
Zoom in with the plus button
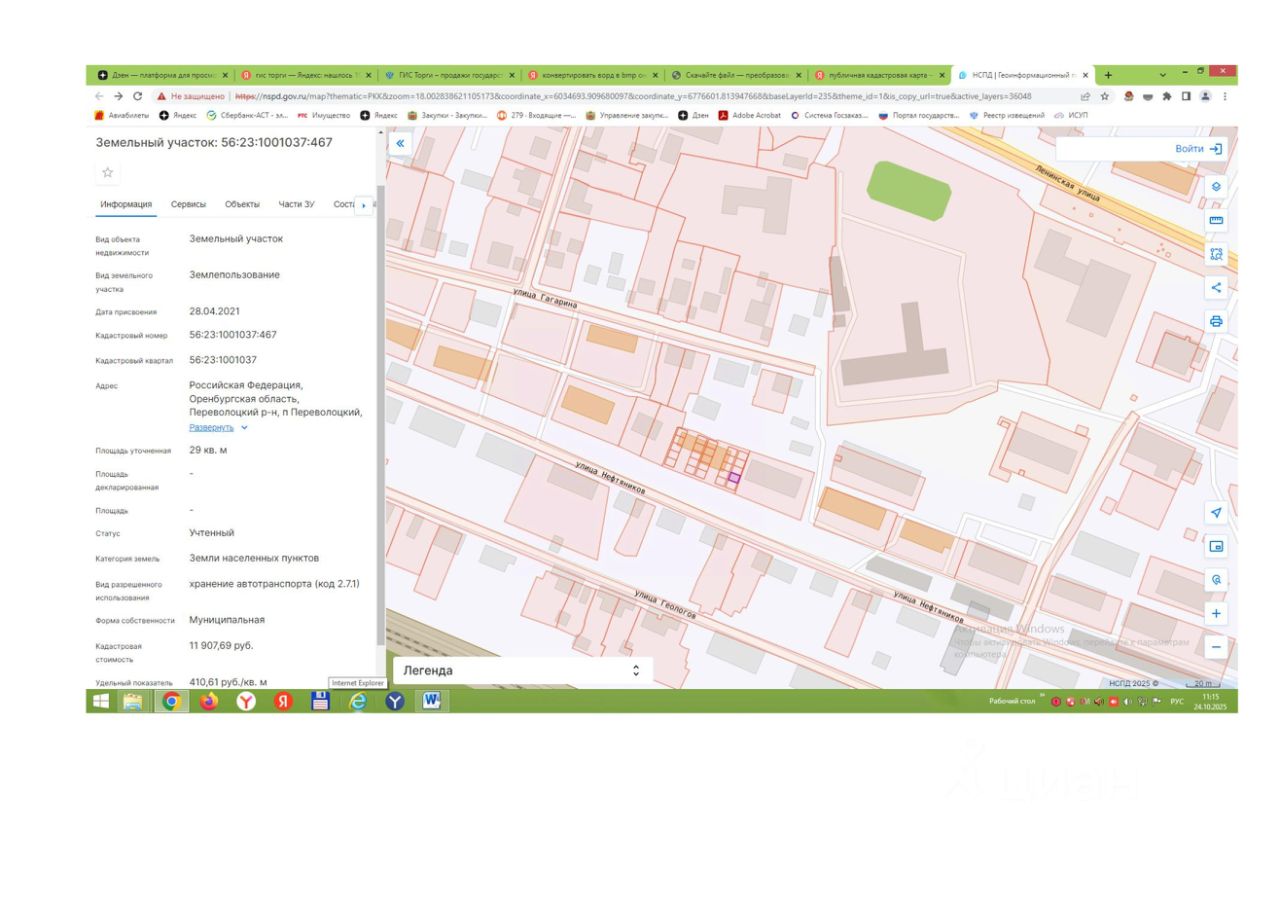(1216, 613)
